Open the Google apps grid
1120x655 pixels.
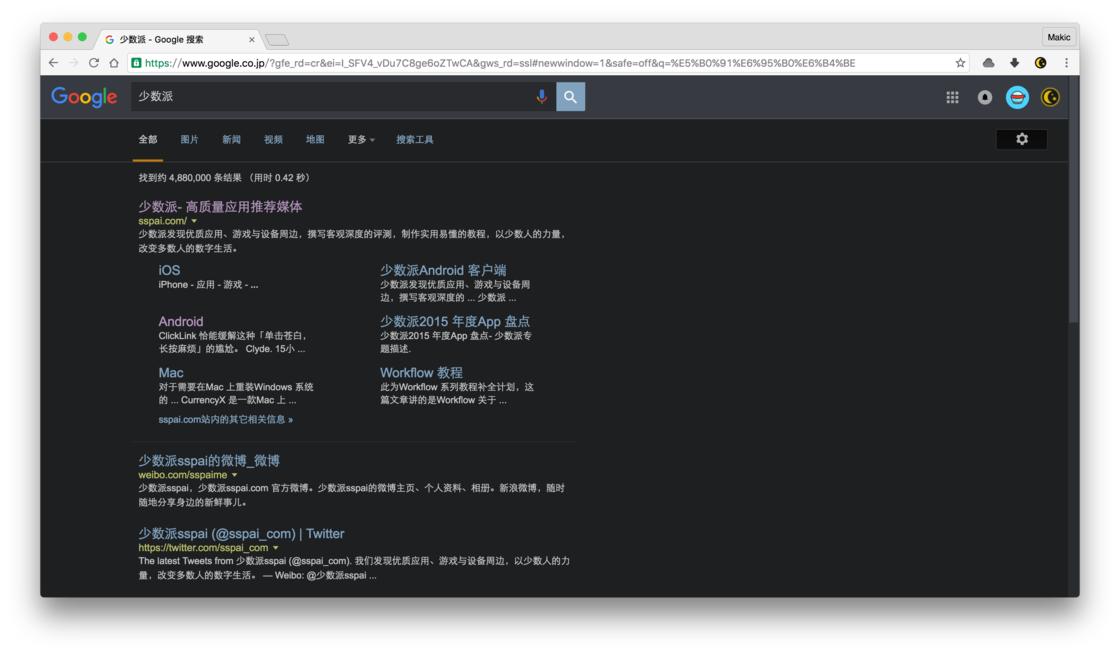[952, 97]
